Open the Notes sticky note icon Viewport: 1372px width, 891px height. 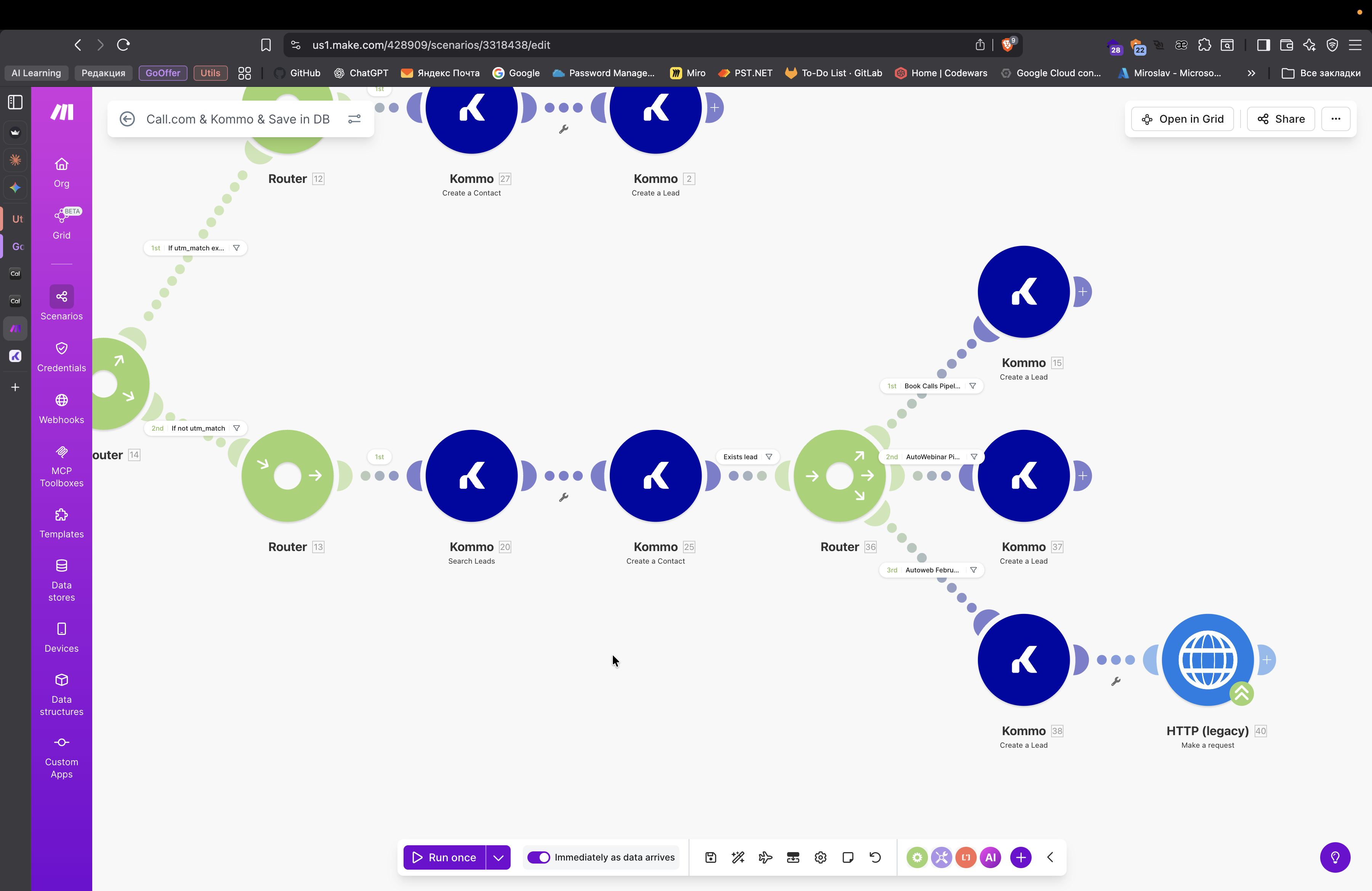848,857
